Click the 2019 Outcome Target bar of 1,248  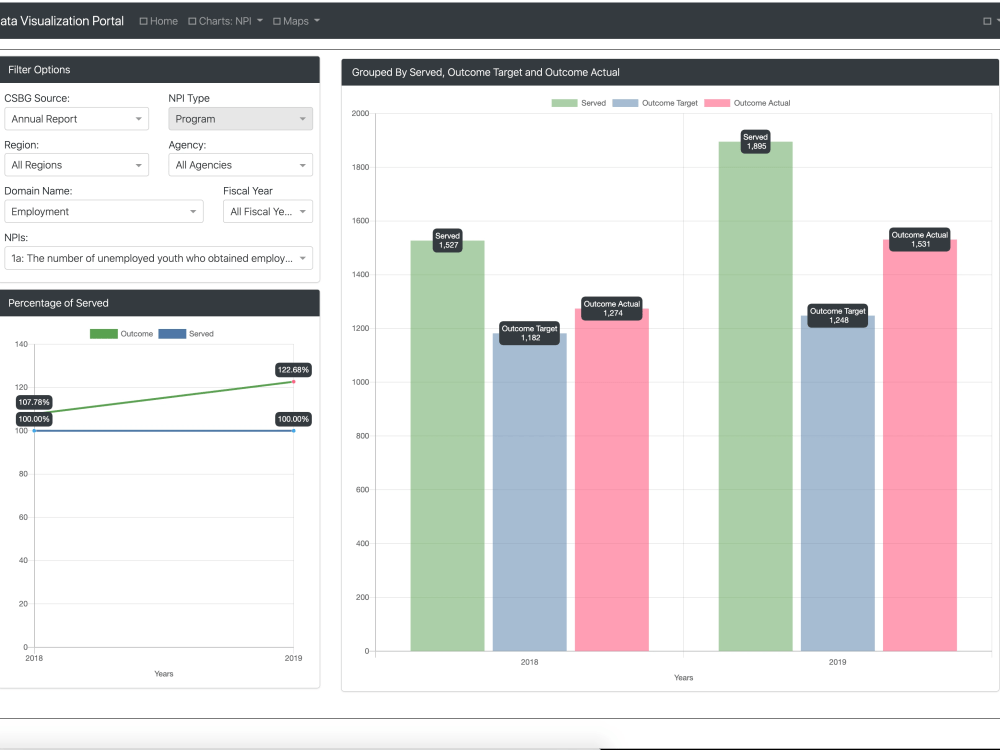point(838,483)
